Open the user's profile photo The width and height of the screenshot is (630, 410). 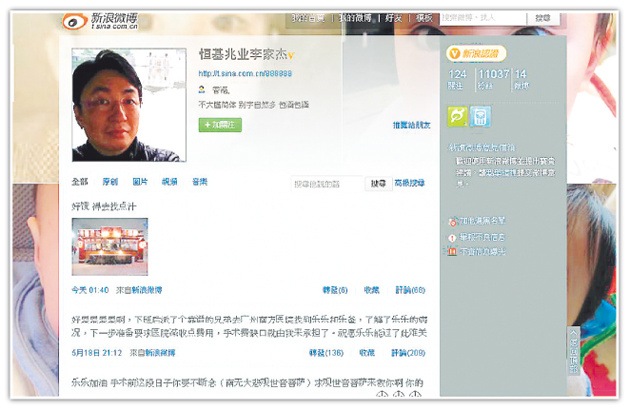point(129,105)
